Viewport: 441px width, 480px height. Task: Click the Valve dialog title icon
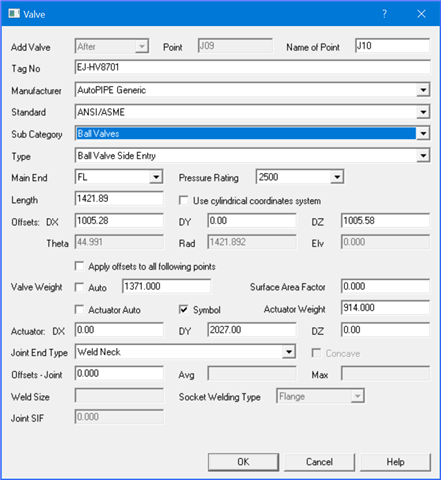pos(14,14)
